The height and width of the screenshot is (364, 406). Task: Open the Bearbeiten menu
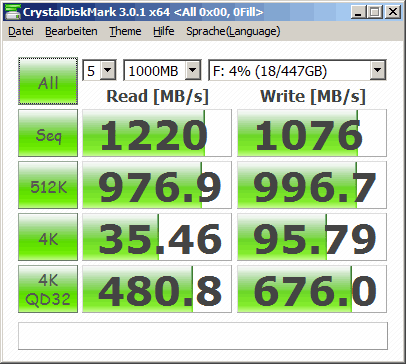71,31
